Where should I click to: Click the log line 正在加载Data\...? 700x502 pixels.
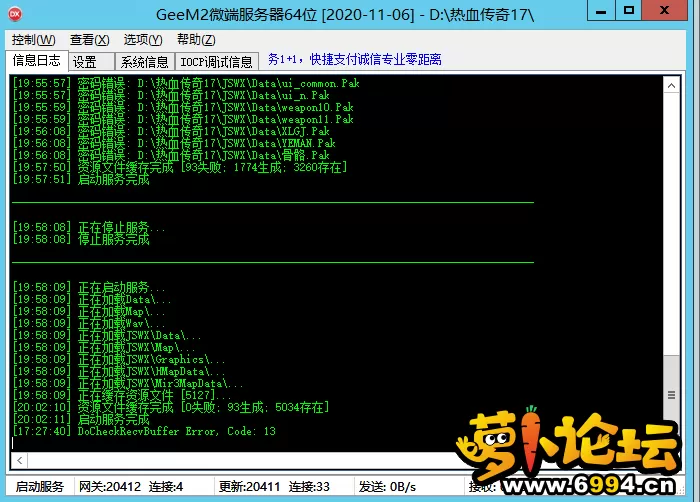click(92, 299)
